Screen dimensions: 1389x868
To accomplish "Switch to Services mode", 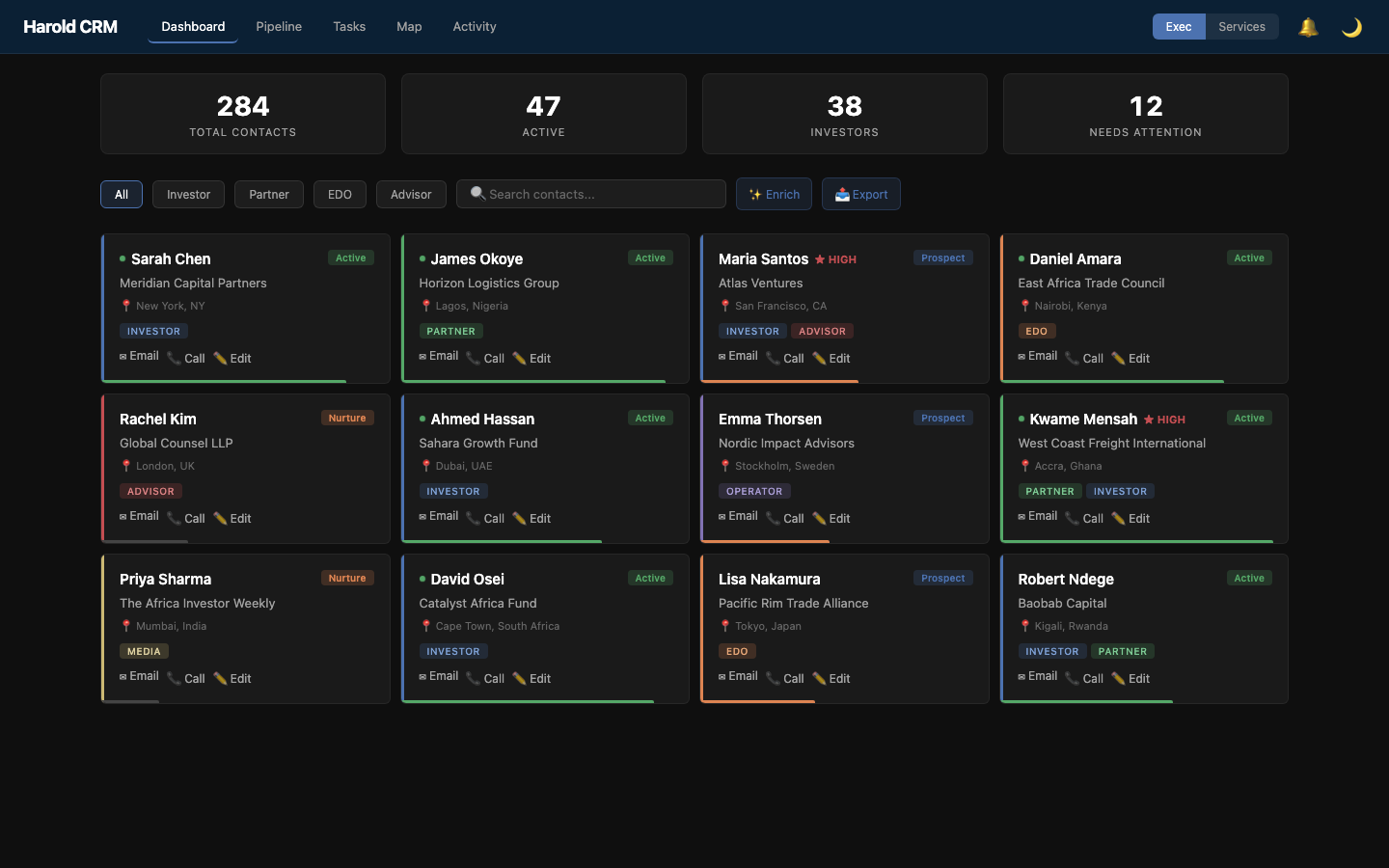I will [1242, 27].
